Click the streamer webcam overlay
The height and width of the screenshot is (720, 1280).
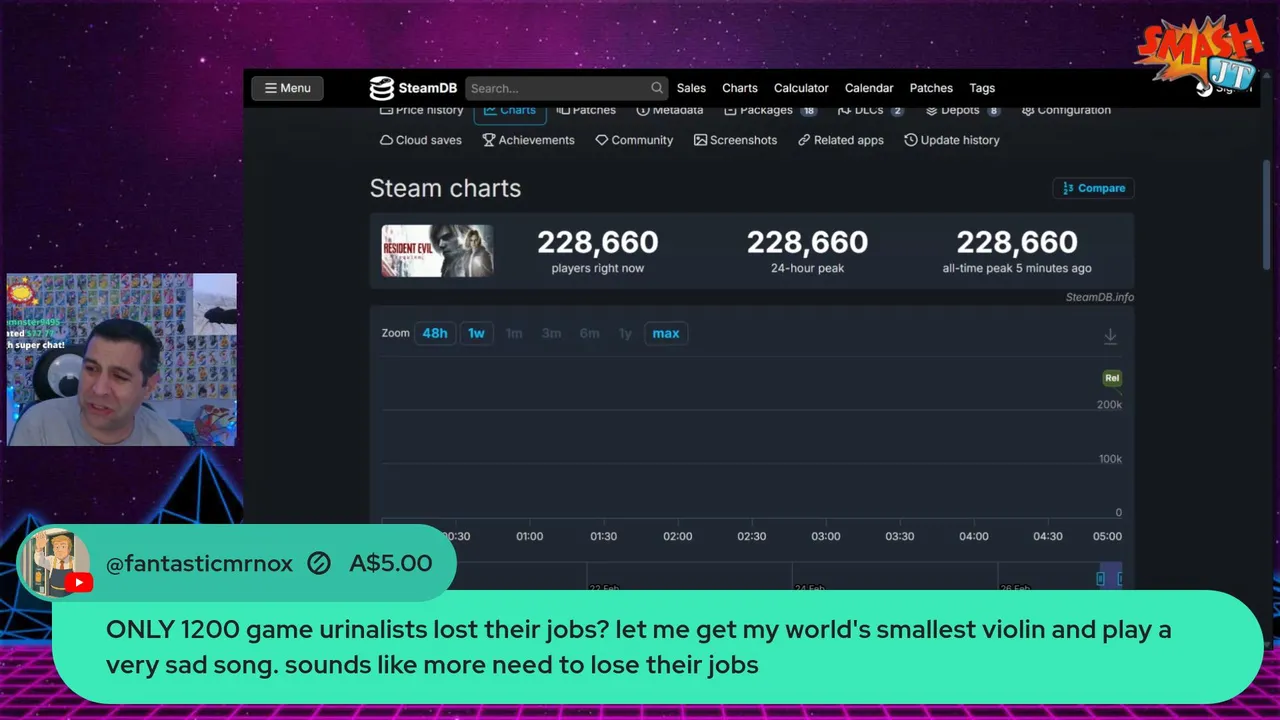coord(122,359)
